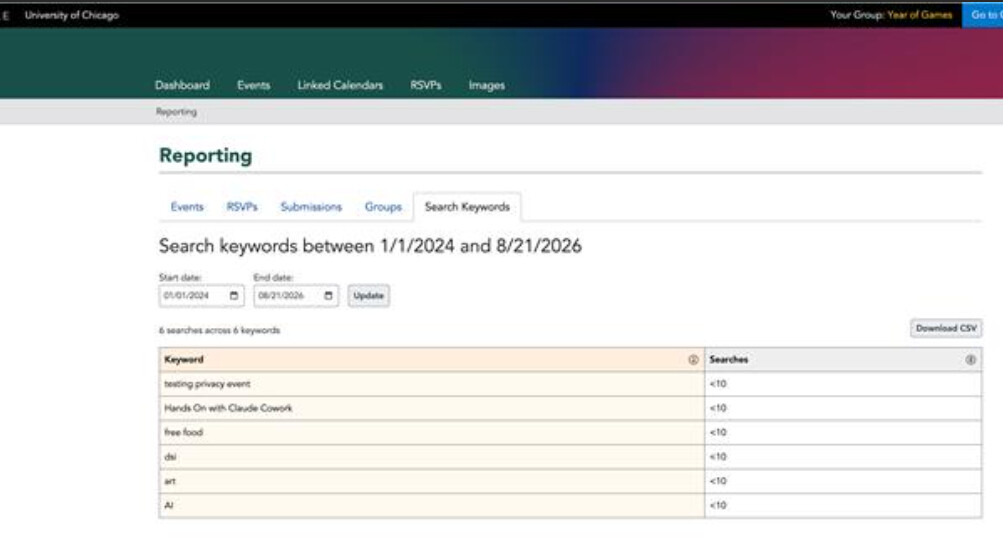Select the 'art' keyword cell
1003x541 pixels.
point(432,481)
